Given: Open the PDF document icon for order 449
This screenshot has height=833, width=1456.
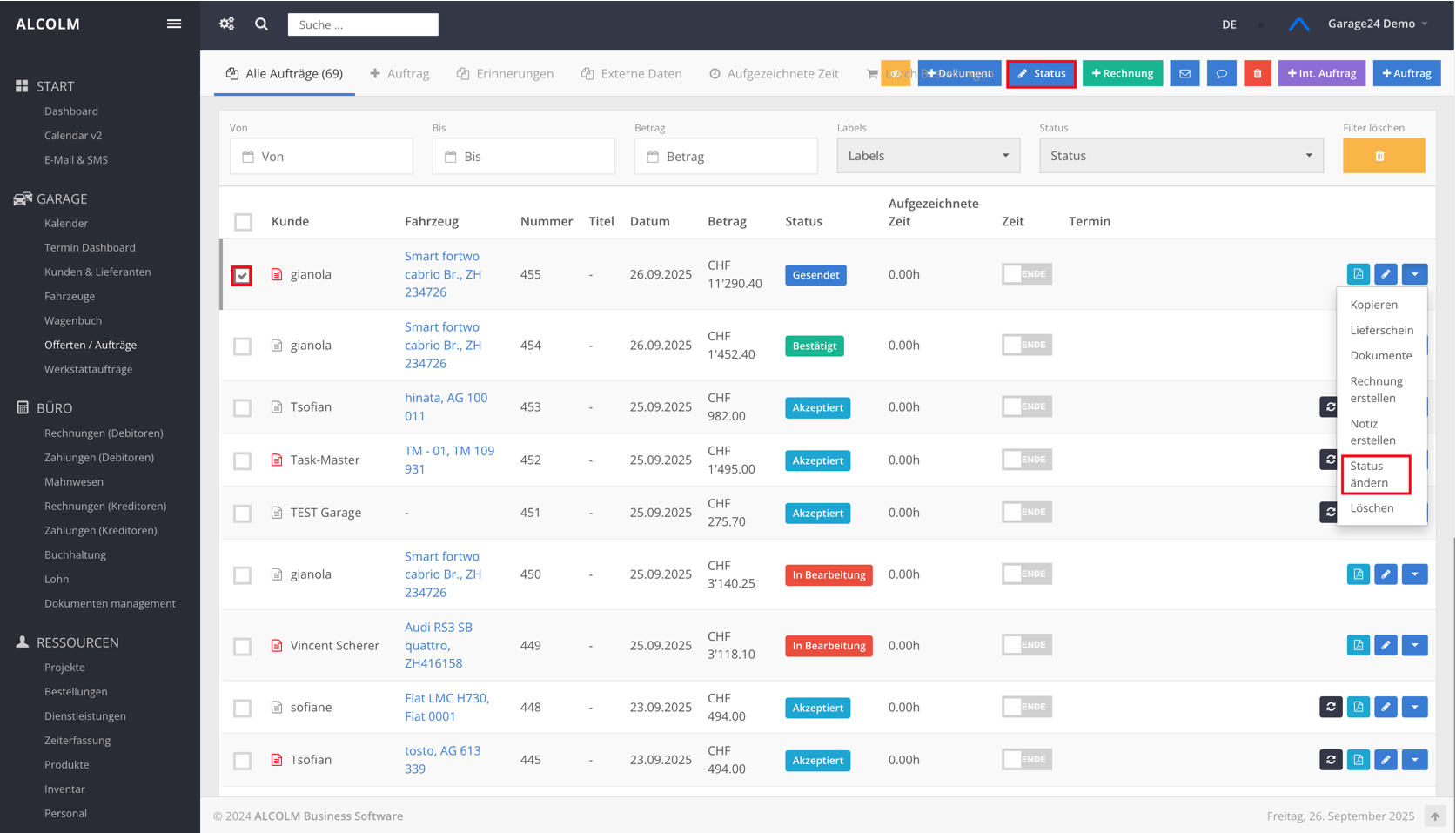Looking at the screenshot, I should [1358, 645].
